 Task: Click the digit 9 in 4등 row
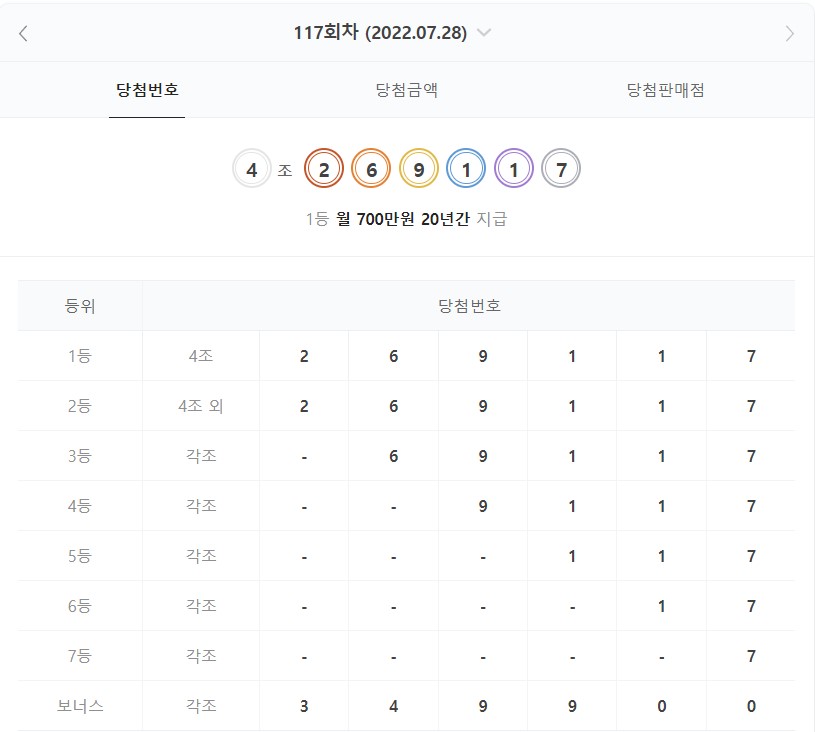click(483, 506)
